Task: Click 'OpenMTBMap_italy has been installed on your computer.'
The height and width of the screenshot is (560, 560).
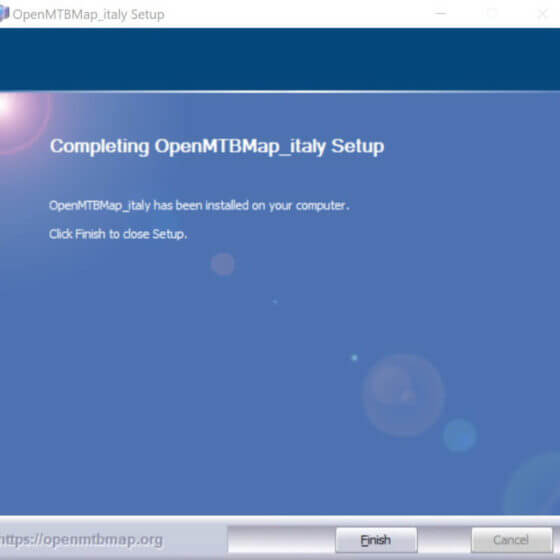Action: point(199,206)
